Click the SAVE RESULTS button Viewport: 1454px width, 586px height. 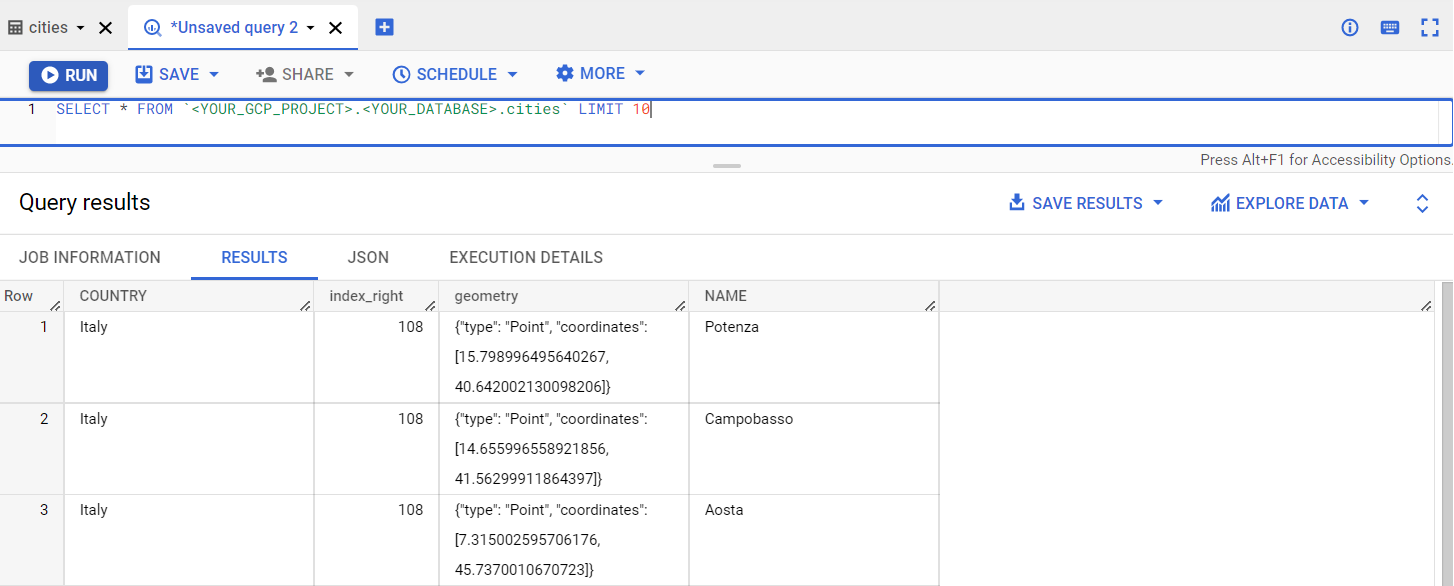pos(1075,203)
